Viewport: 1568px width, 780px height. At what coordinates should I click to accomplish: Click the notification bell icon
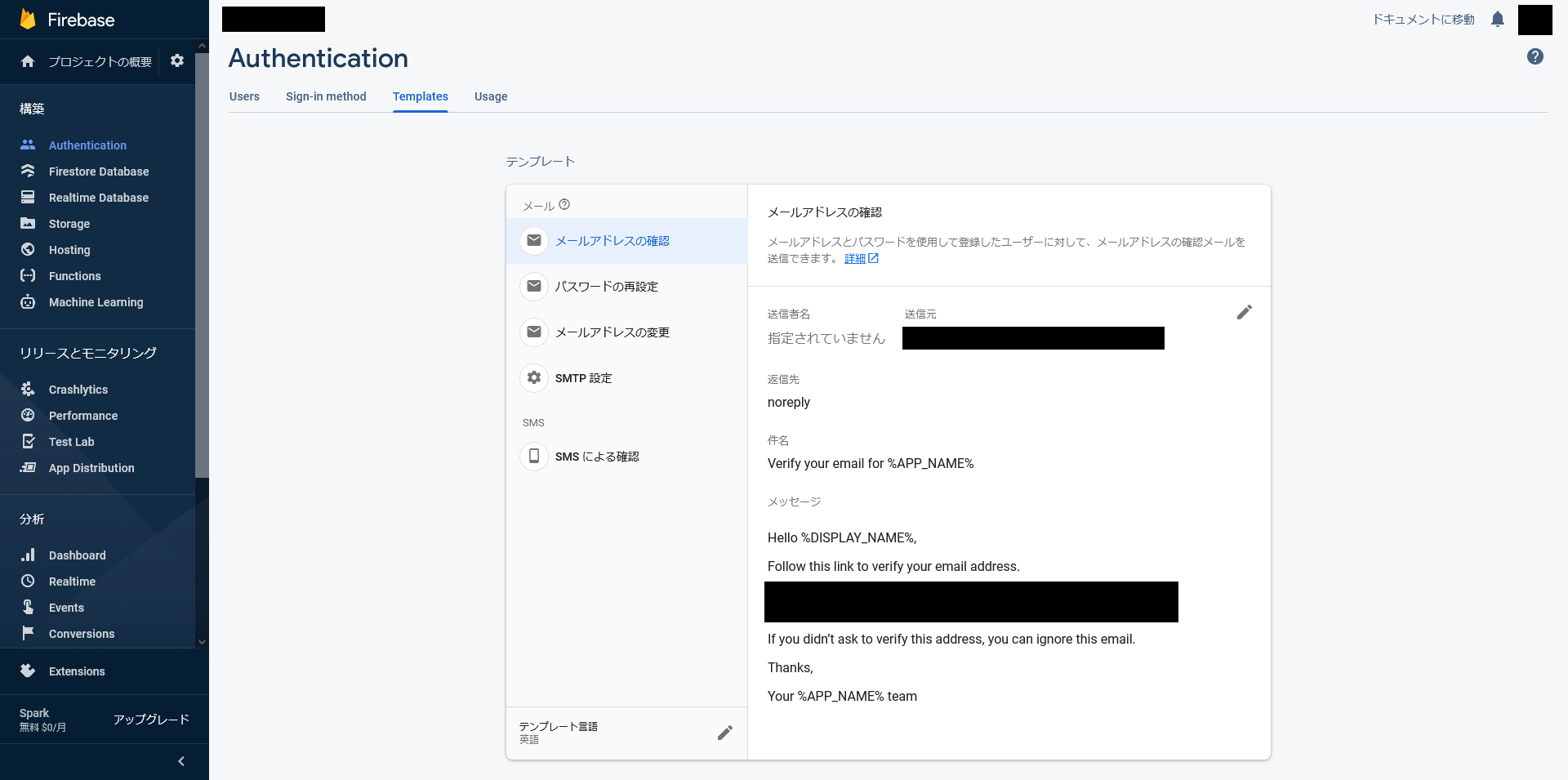[x=1497, y=20]
